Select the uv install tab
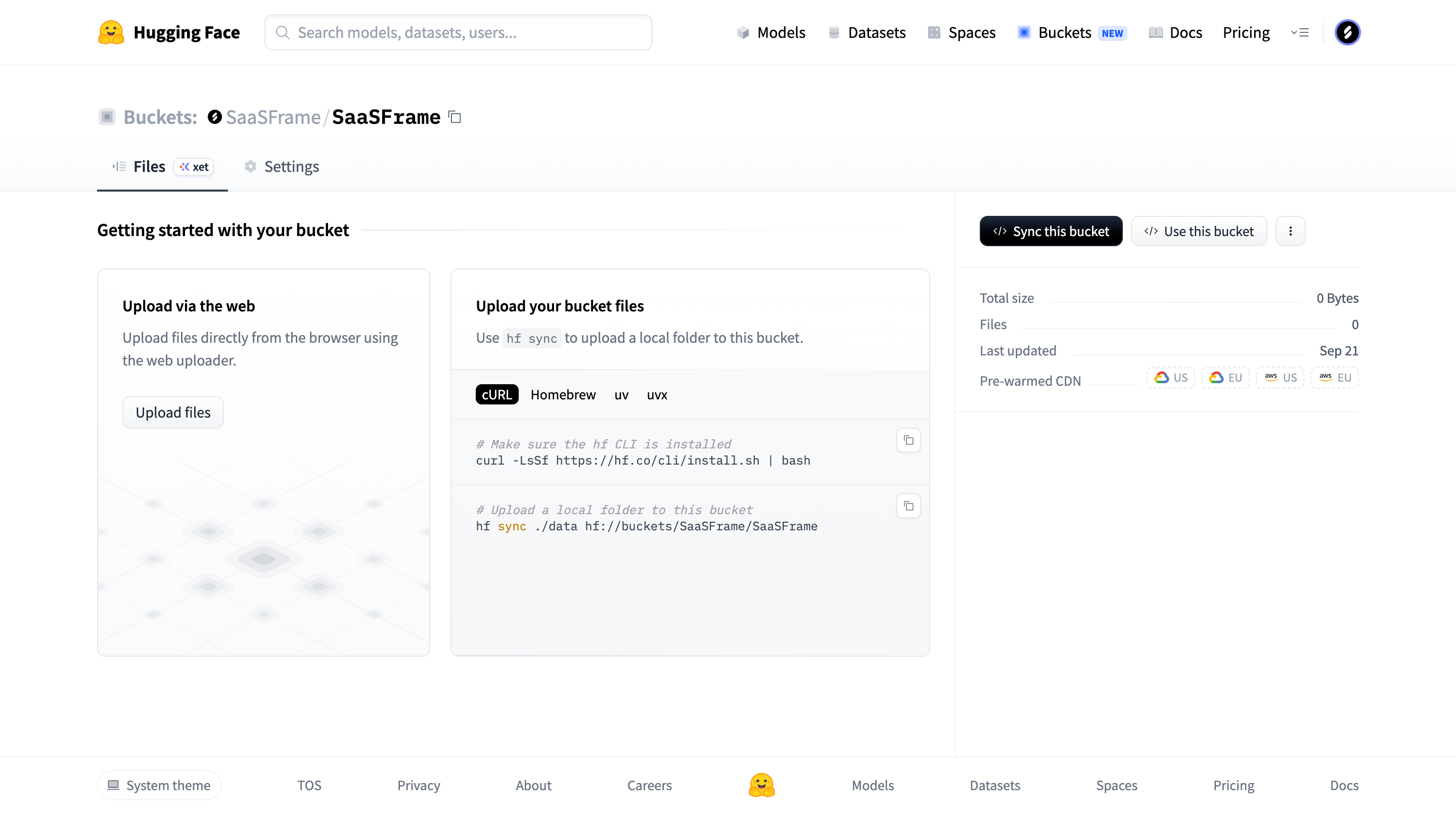This screenshot has height=821, width=1456. point(621,394)
